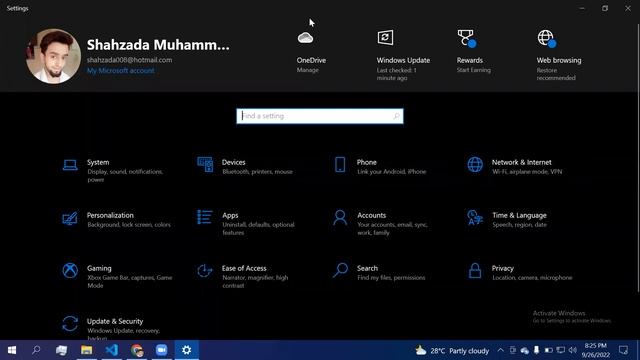The image size is (640, 360).
Task: Click the Accounts heading text
Action: 371,215
